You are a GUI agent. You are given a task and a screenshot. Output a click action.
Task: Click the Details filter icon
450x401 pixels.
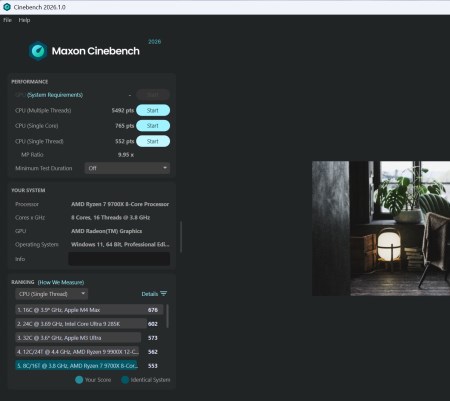click(x=163, y=294)
